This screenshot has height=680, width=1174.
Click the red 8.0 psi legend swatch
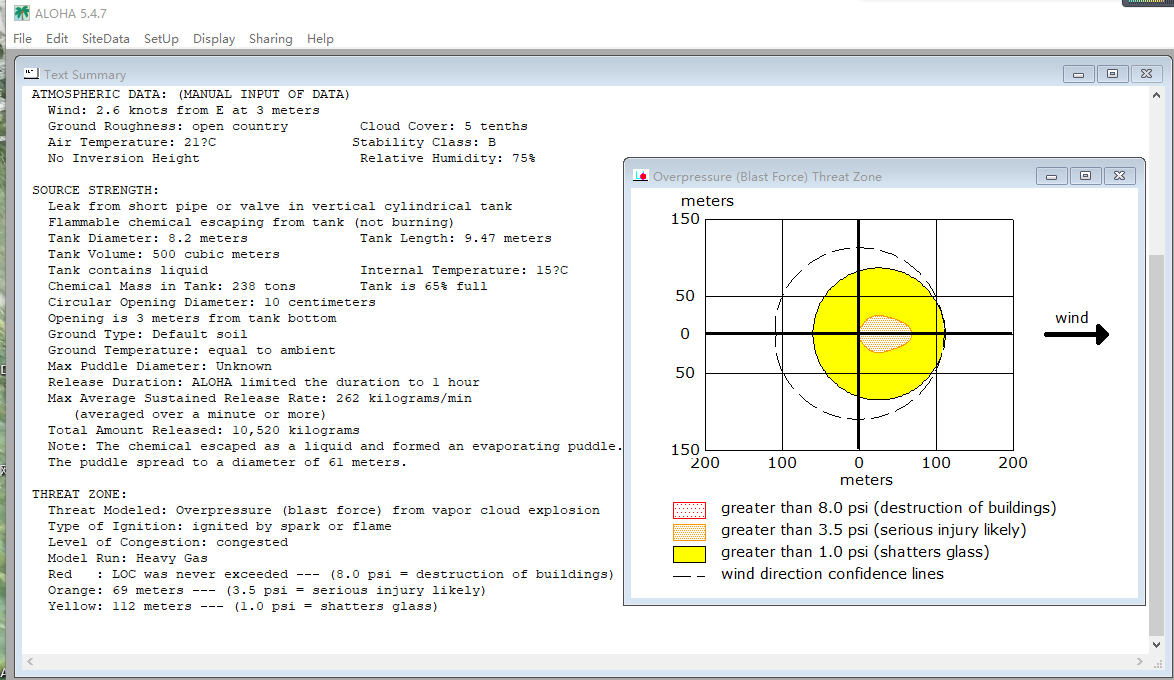pos(689,510)
